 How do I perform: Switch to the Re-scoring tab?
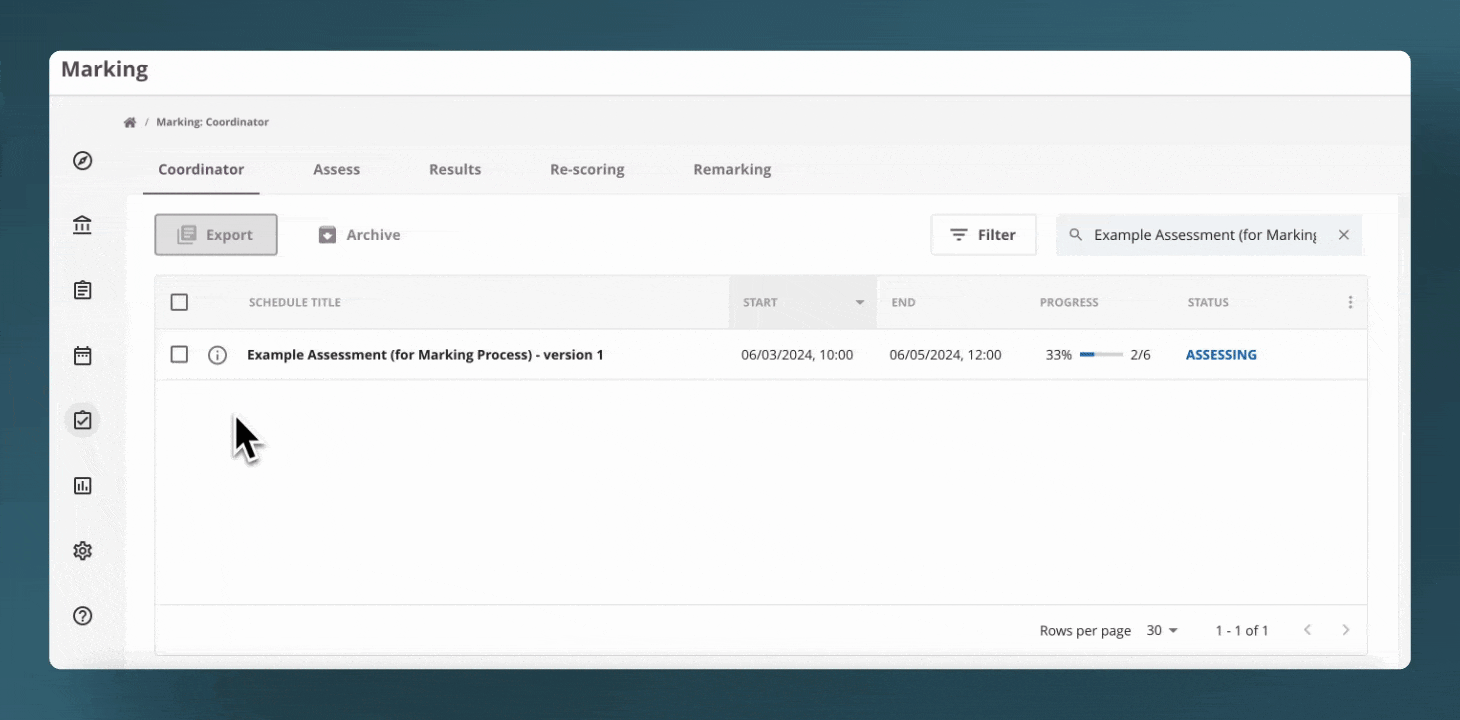[x=587, y=169]
